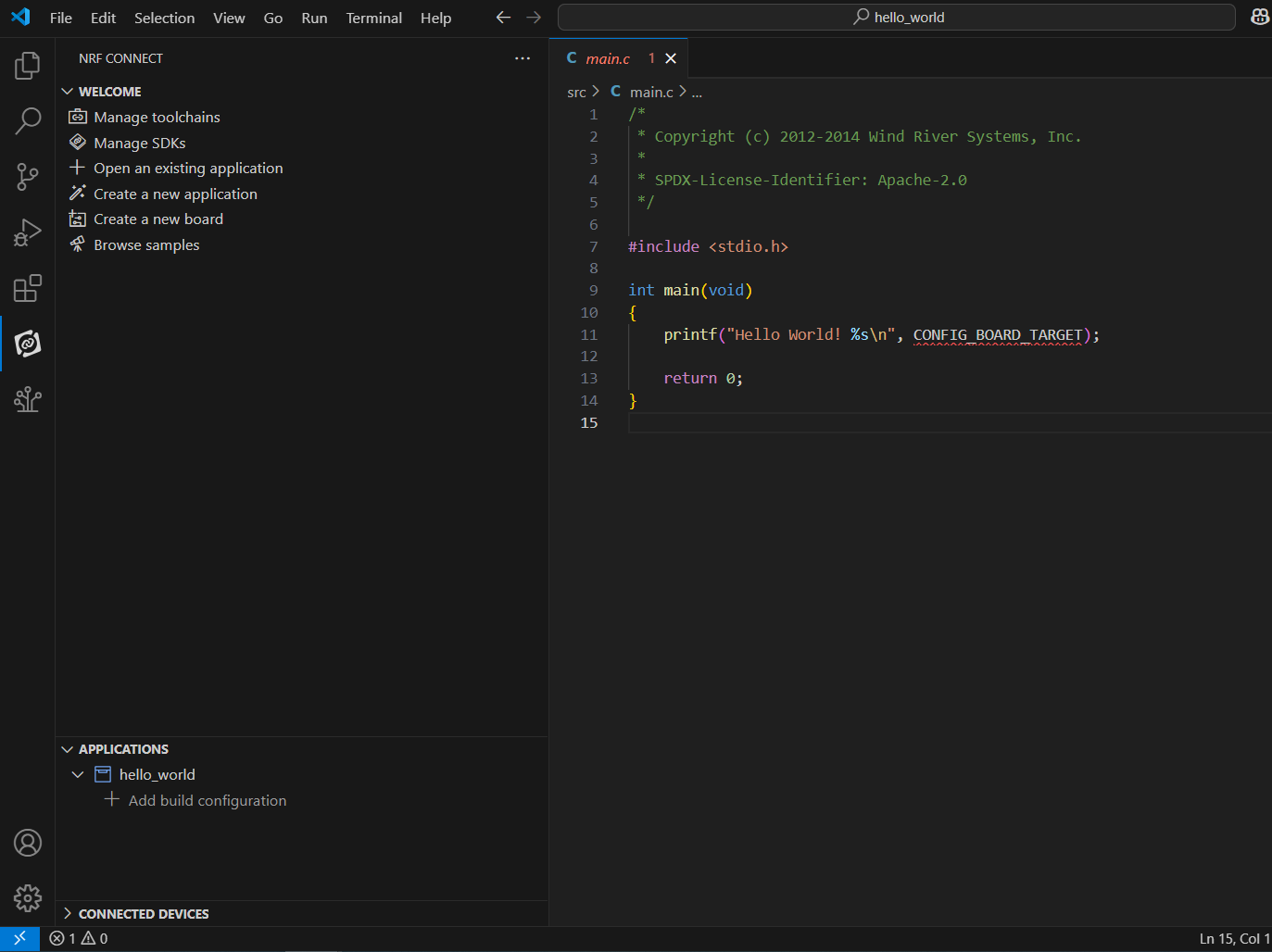Viewport: 1272px width, 952px height.
Task: Open nRF Connect panel more actions ellipsis
Action: [523, 58]
